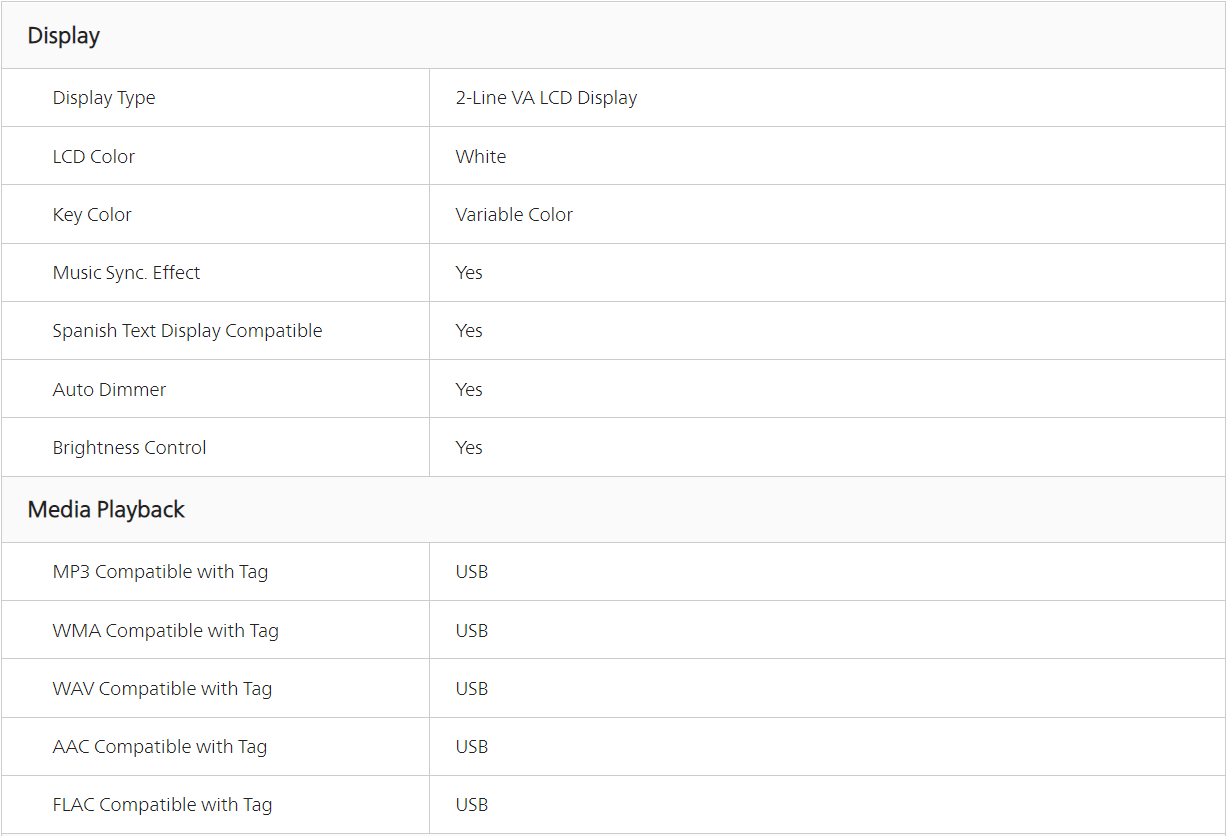The image size is (1227, 836).
Task: Click Yes value in Auto Dimmer row
Action: click(469, 390)
